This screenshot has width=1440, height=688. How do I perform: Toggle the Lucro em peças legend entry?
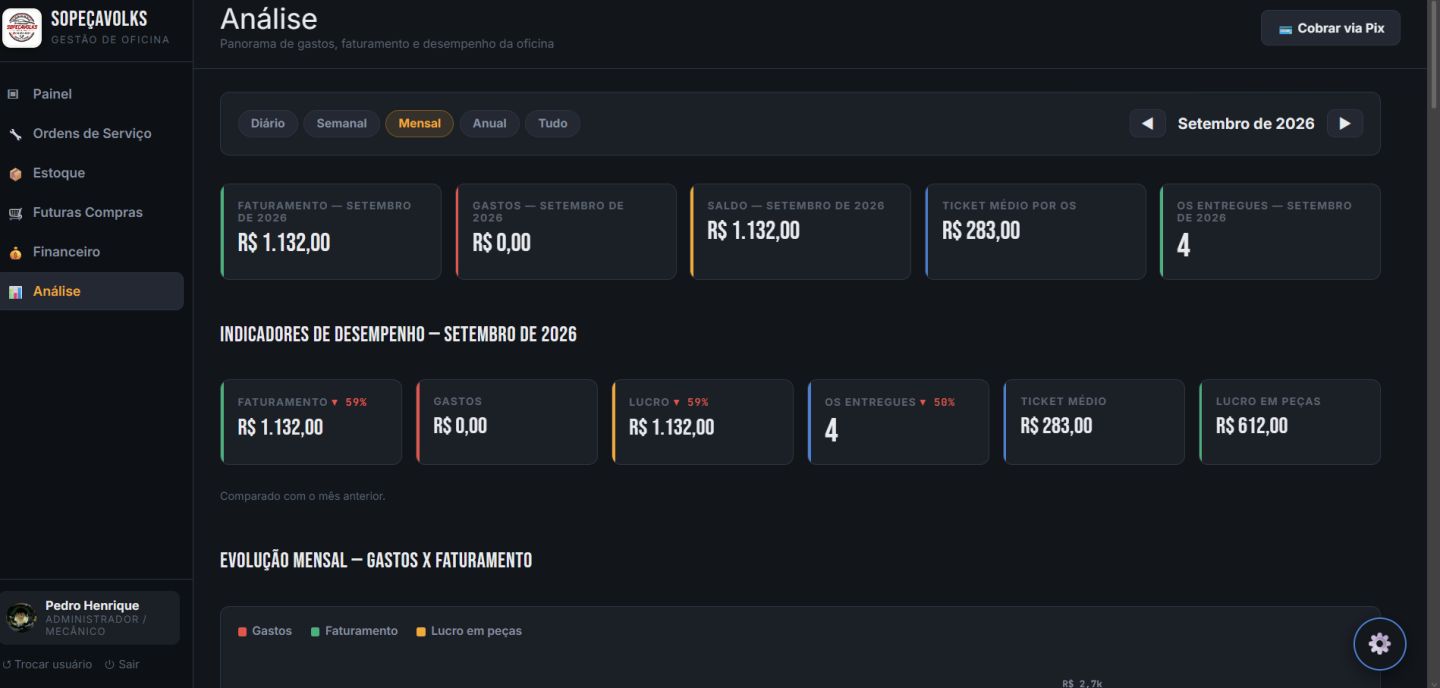[x=469, y=631]
